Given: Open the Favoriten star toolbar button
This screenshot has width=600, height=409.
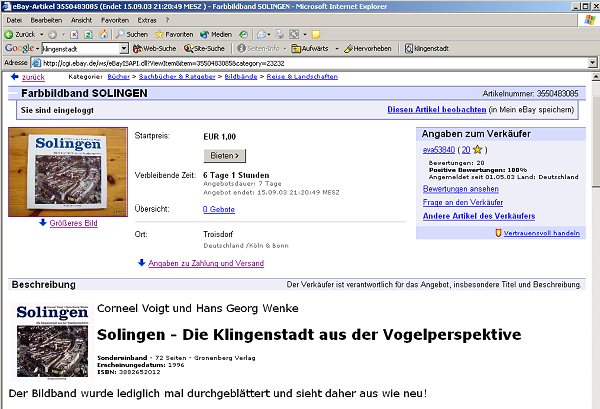Looking at the screenshot, I should pos(174,34).
